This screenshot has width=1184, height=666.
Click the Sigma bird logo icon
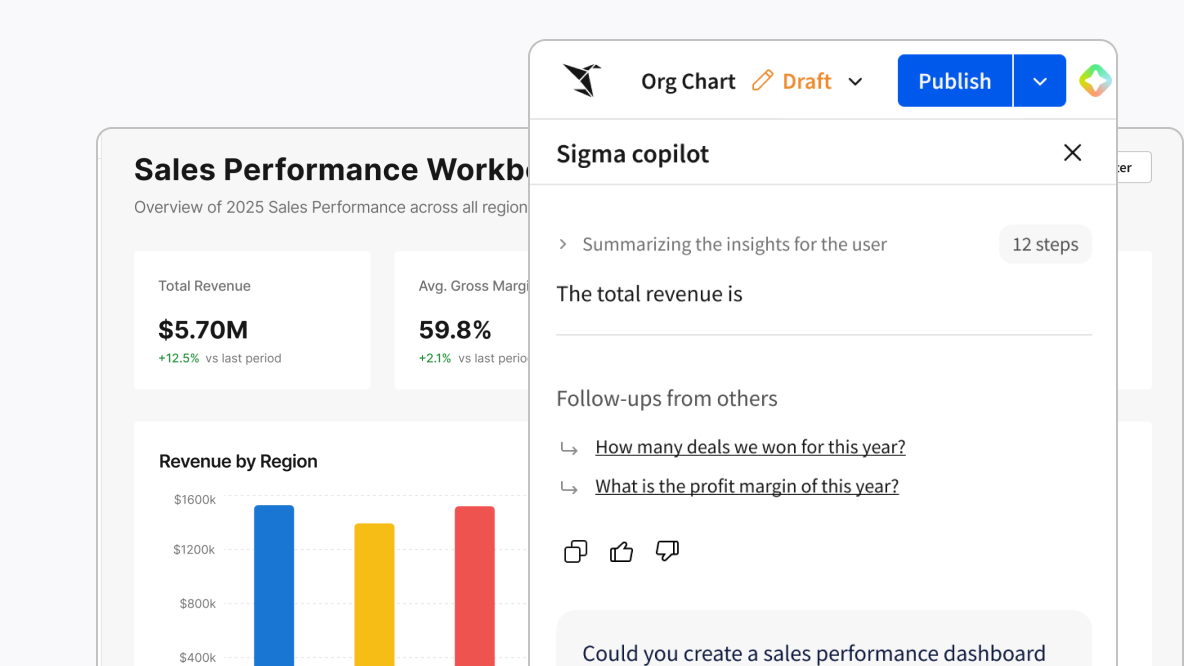tap(582, 80)
